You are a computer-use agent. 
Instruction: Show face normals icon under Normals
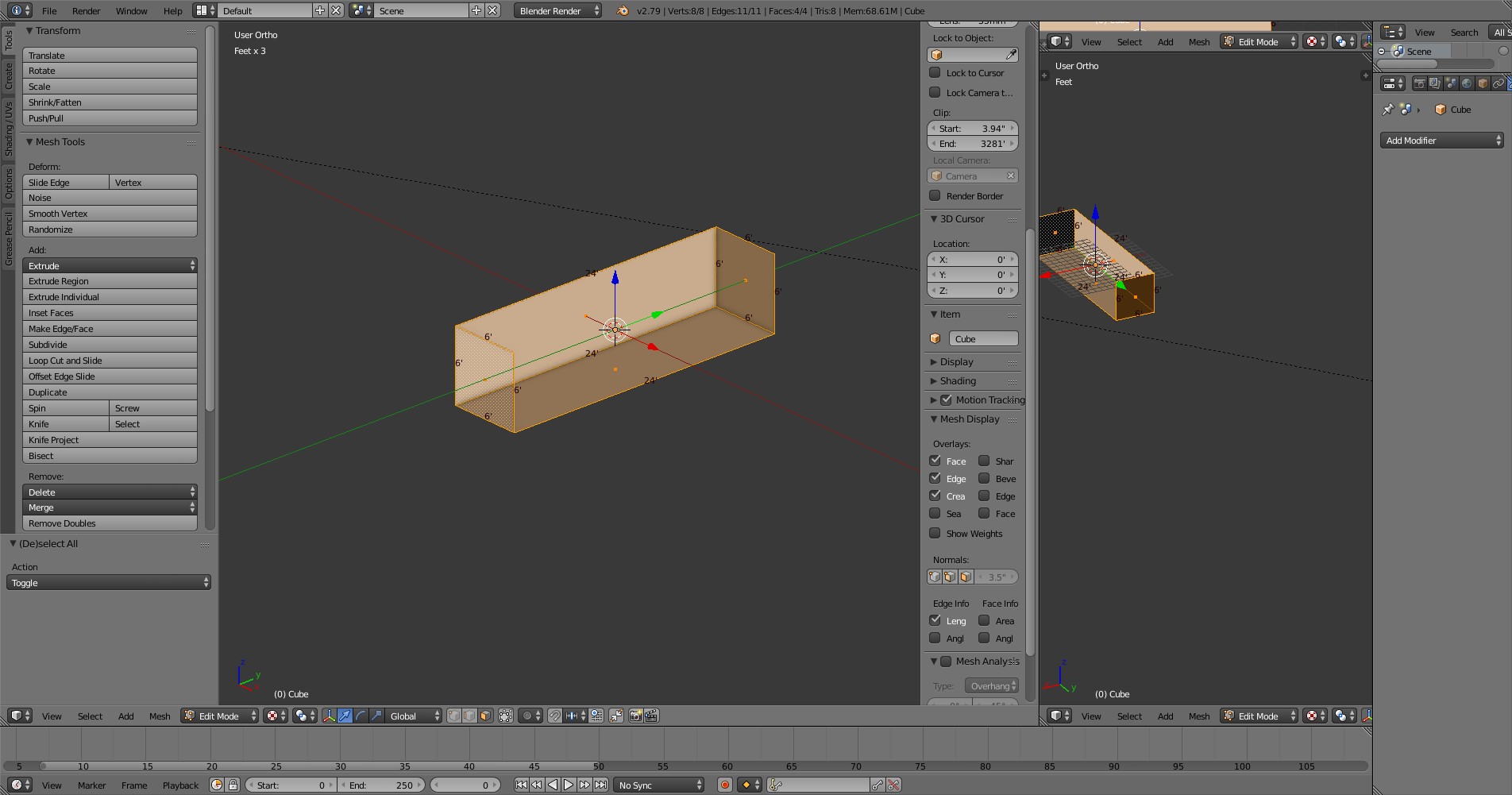tap(966, 577)
